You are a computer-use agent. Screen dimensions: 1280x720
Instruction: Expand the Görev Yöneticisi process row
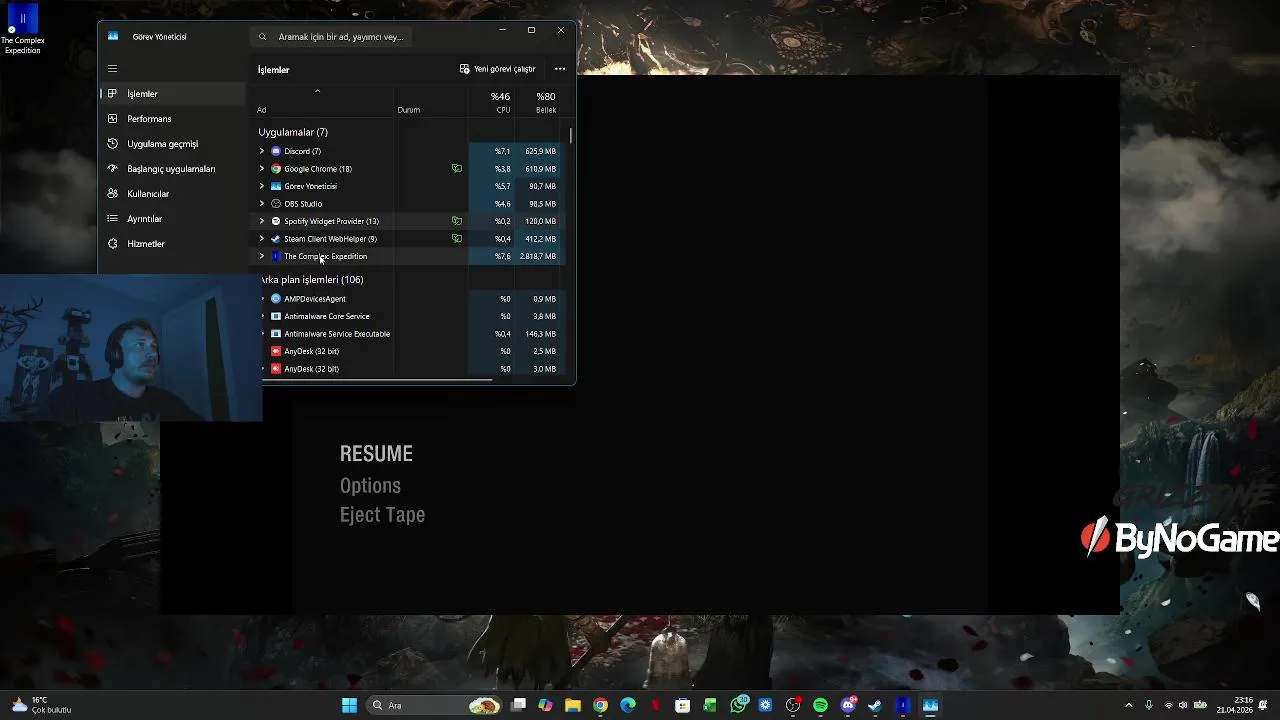[x=262, y=186]
